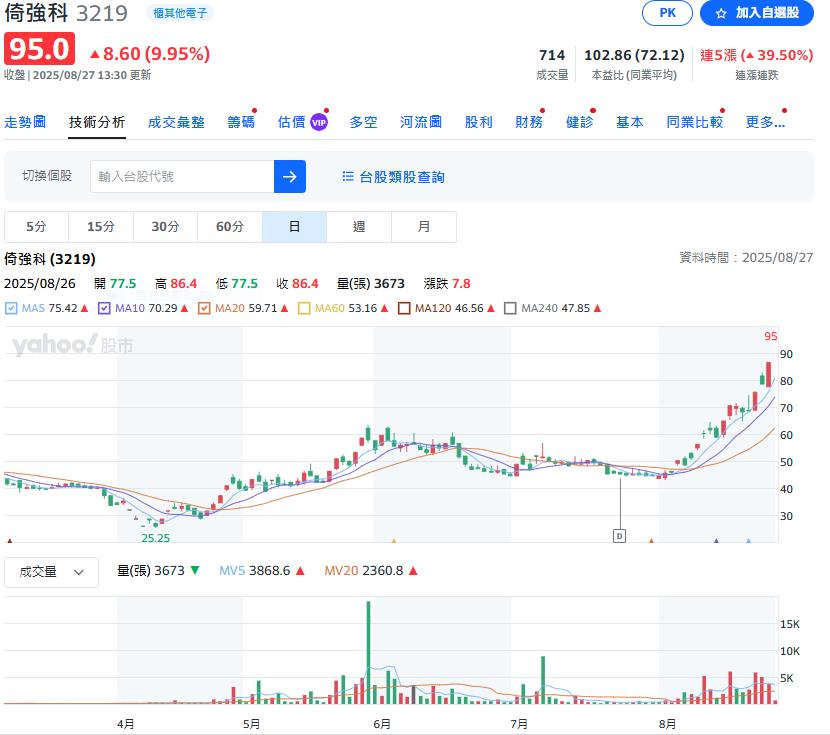Select the 15分 chart interval
Image resolution: width=830 pixels, height=735 pixels.
(101, 226)
